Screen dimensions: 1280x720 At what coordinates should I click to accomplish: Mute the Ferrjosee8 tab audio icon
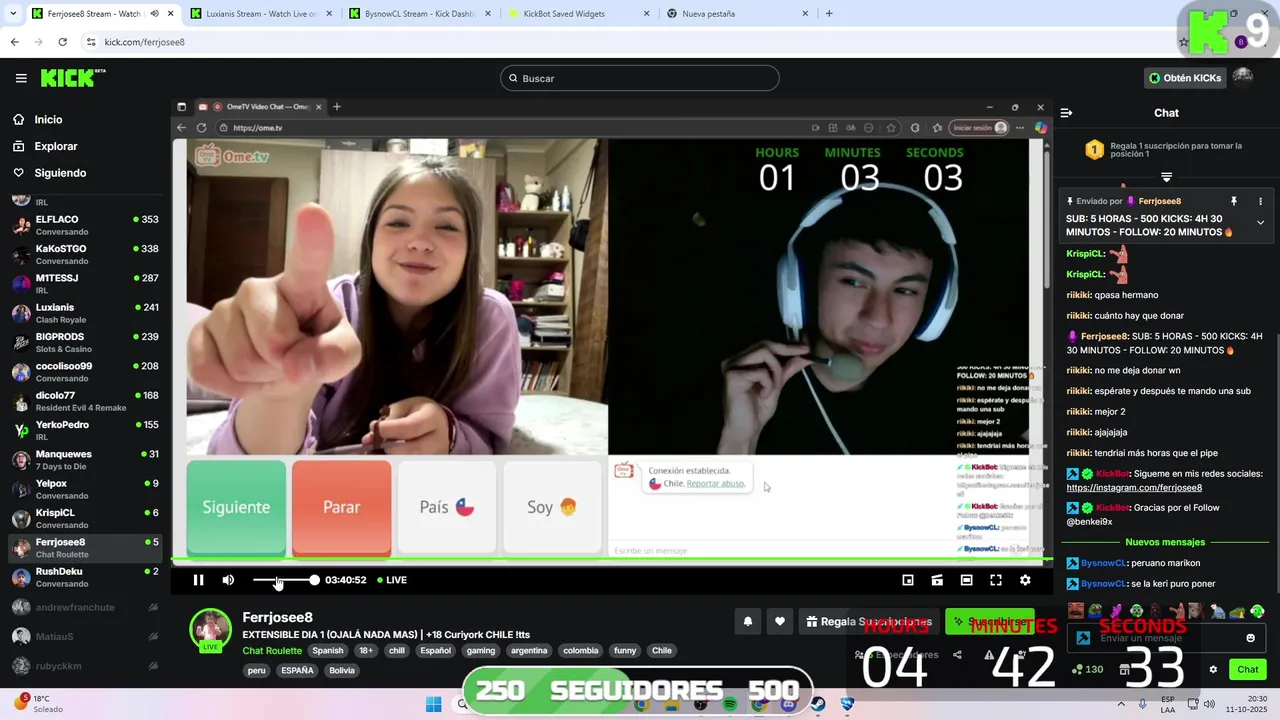point(154,14)
